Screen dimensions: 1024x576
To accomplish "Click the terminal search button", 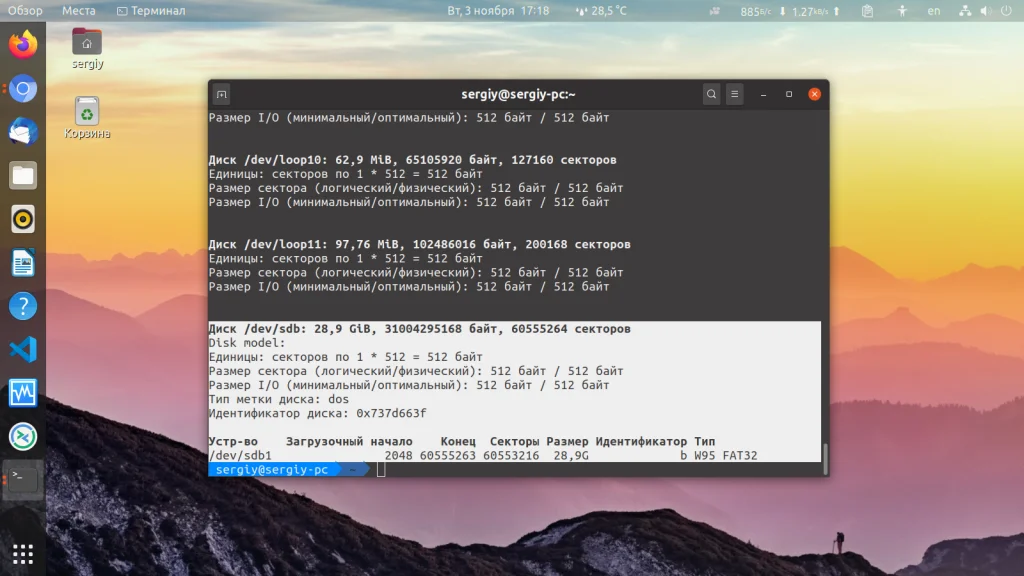I will point(711,94).
